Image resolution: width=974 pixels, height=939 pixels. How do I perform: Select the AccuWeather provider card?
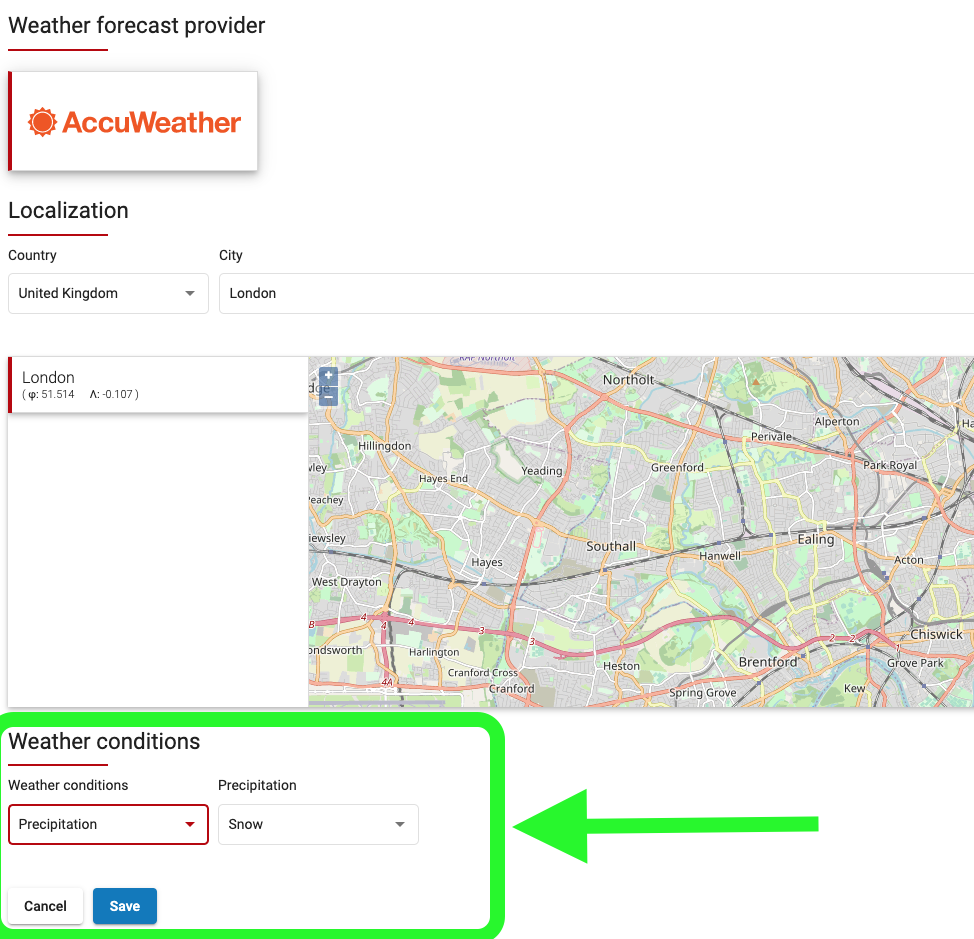(x=133, y=121)
